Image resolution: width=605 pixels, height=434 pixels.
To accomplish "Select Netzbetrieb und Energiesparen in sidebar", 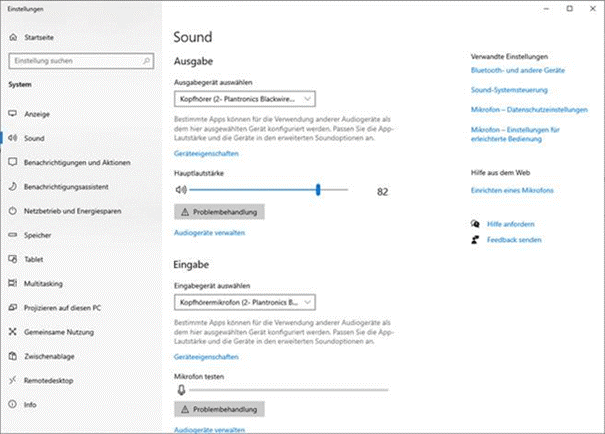I will point(73,211).
